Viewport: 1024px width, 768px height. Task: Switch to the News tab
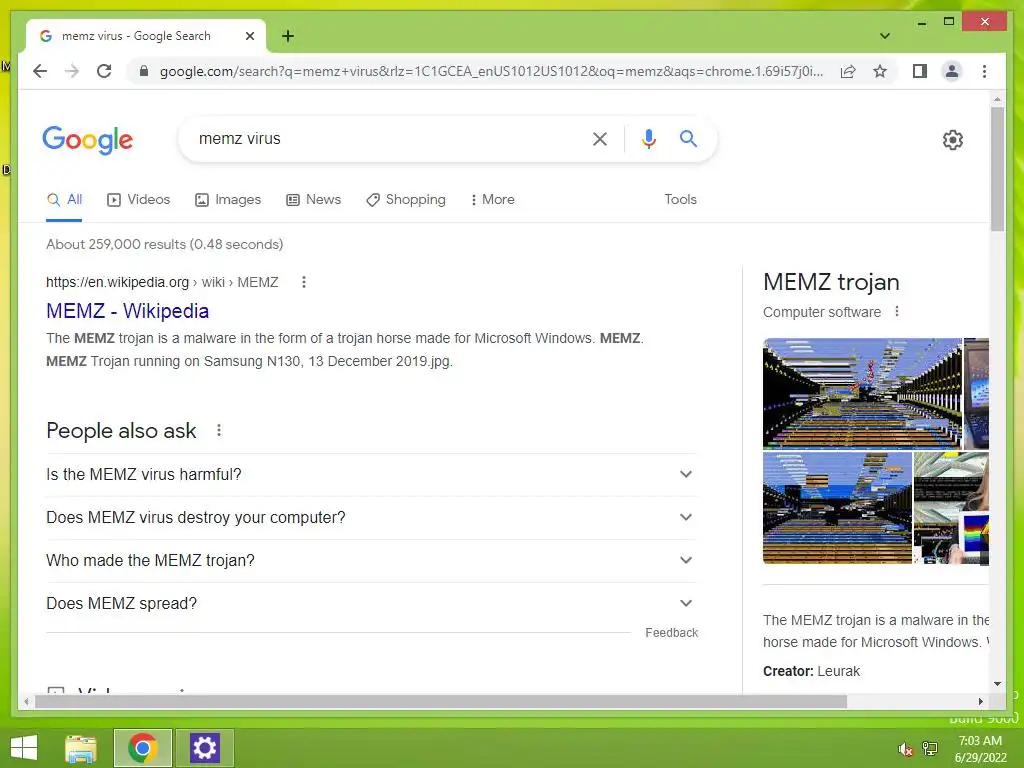(313, 200)
